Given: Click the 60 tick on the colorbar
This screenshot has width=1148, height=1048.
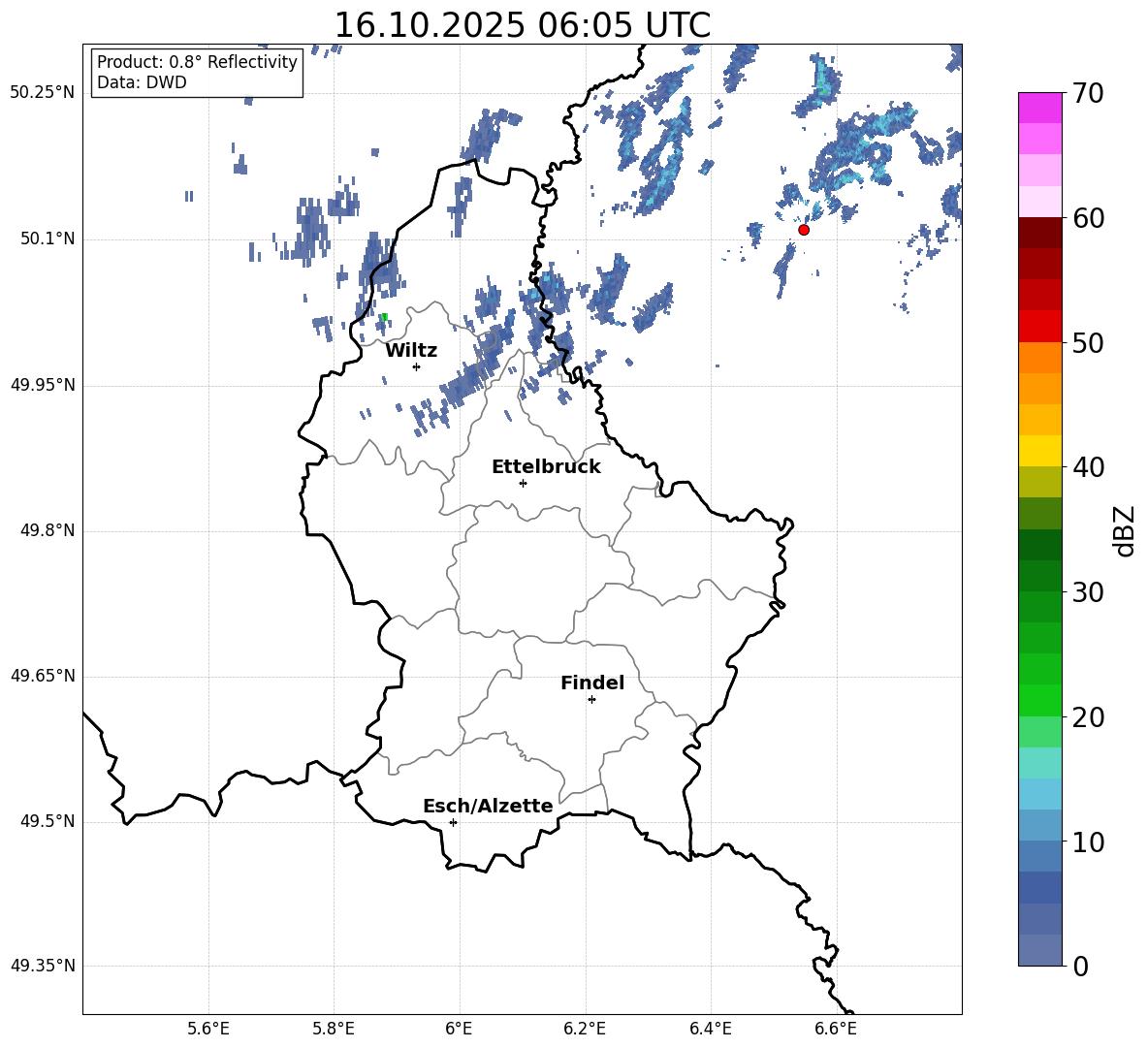Looking at the screenshot, I should [x=1088, y=218].
